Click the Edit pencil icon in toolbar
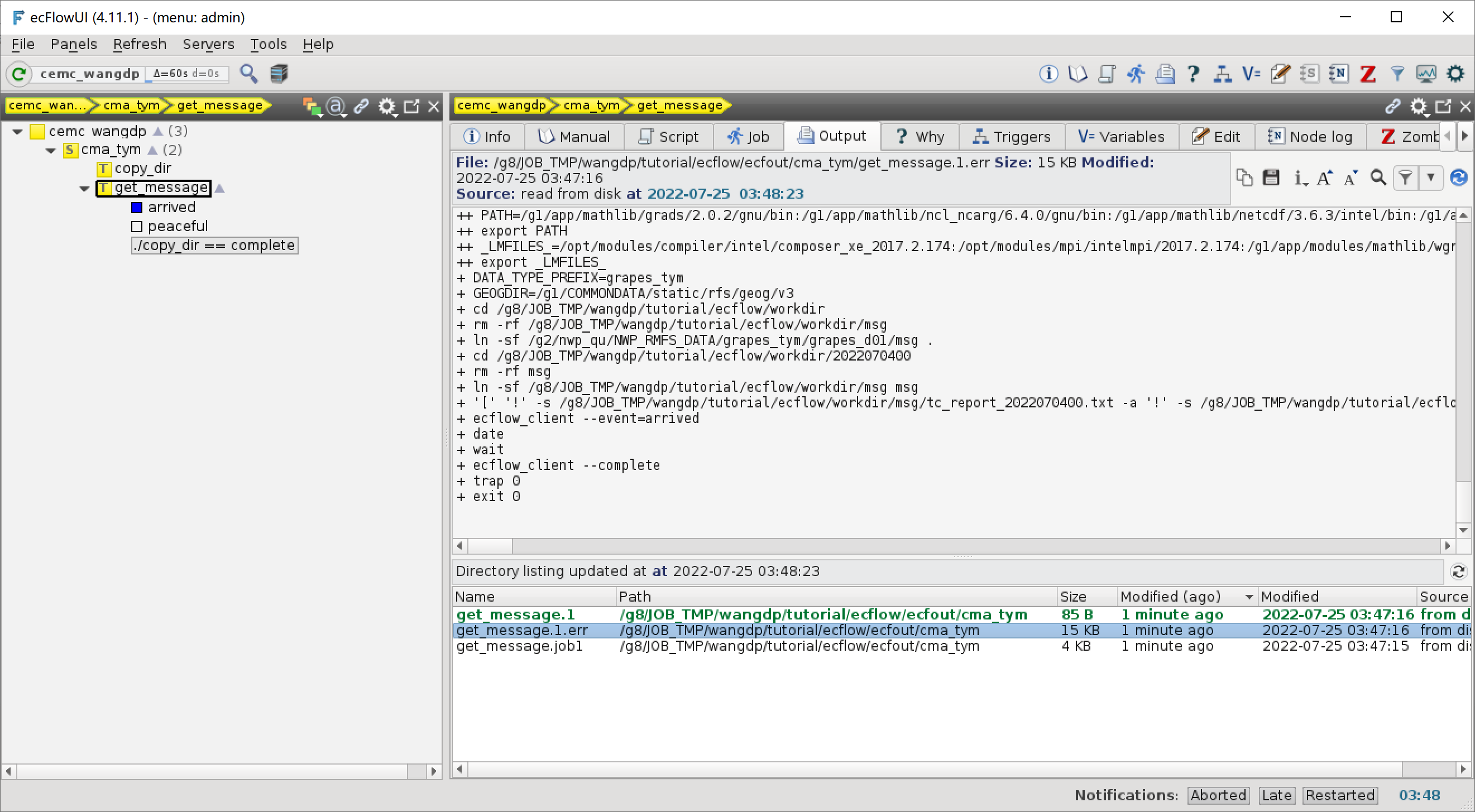Image resolution: width=1475 pixels, height=812 pixels. (1281, 74)
